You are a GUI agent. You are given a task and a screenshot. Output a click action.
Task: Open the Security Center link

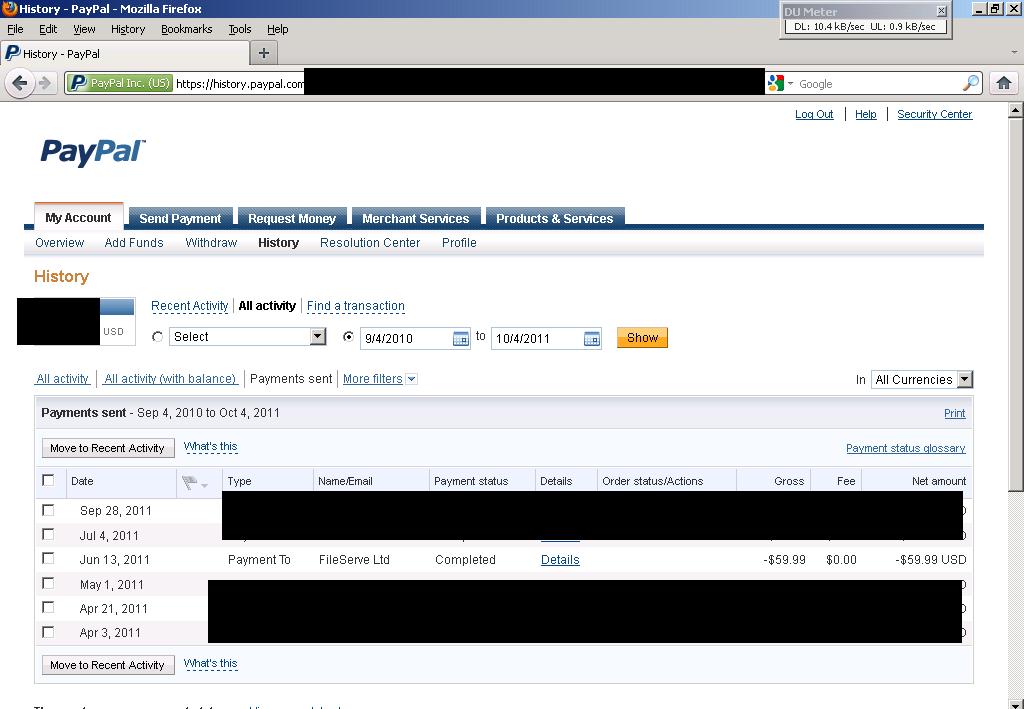point(935,114)
